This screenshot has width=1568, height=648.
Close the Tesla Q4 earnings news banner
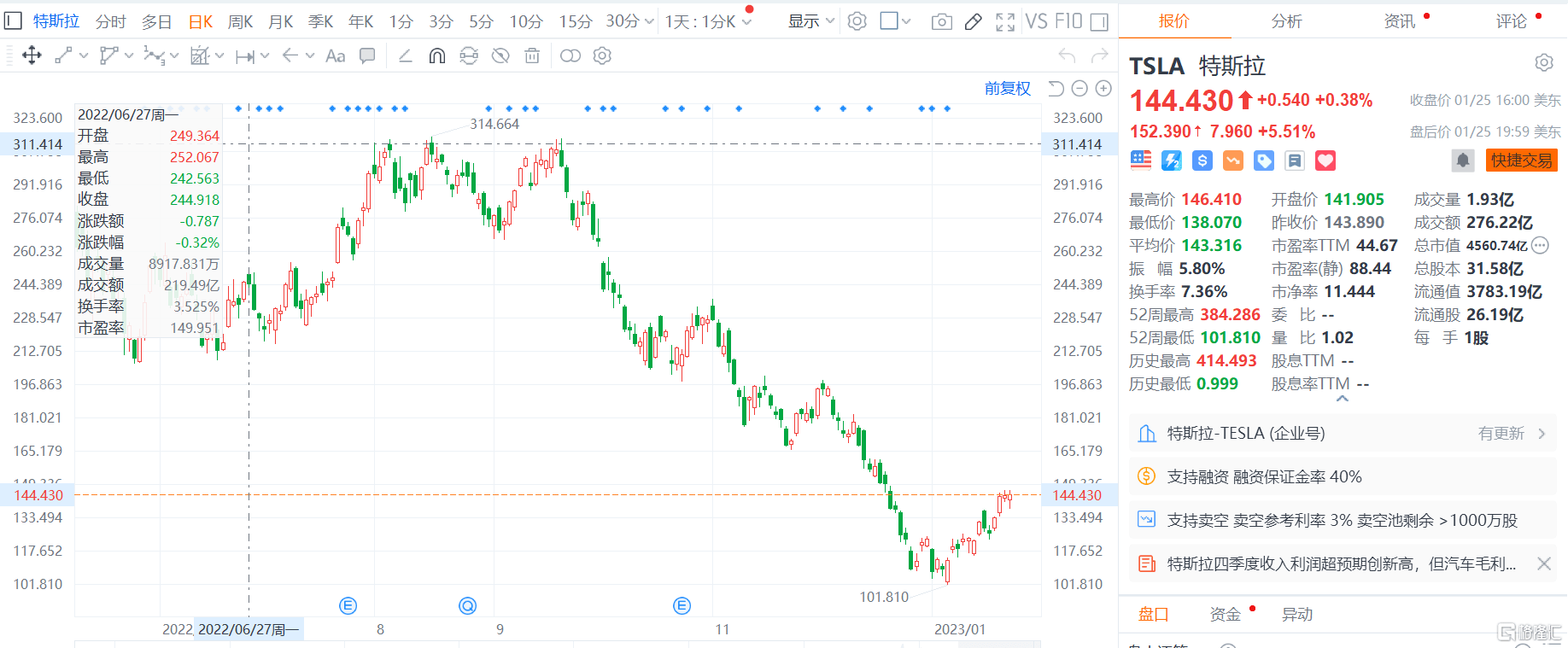[x=1543, y=563]
